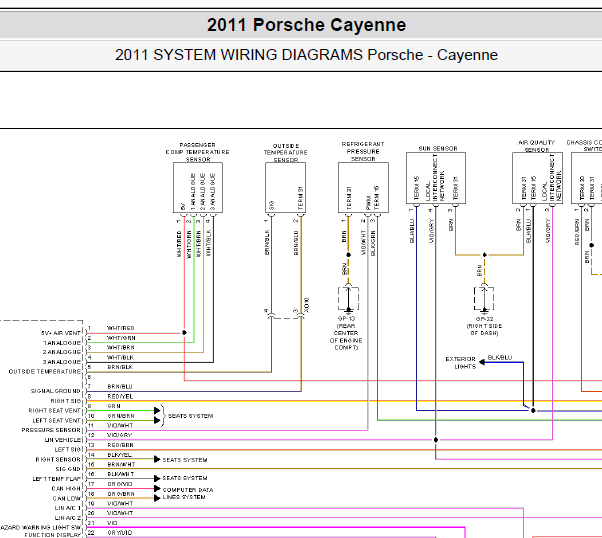Select the "Exterior Lights" label
The height and width of the screenshot is (538, 602).
click(x=461, y=363)
